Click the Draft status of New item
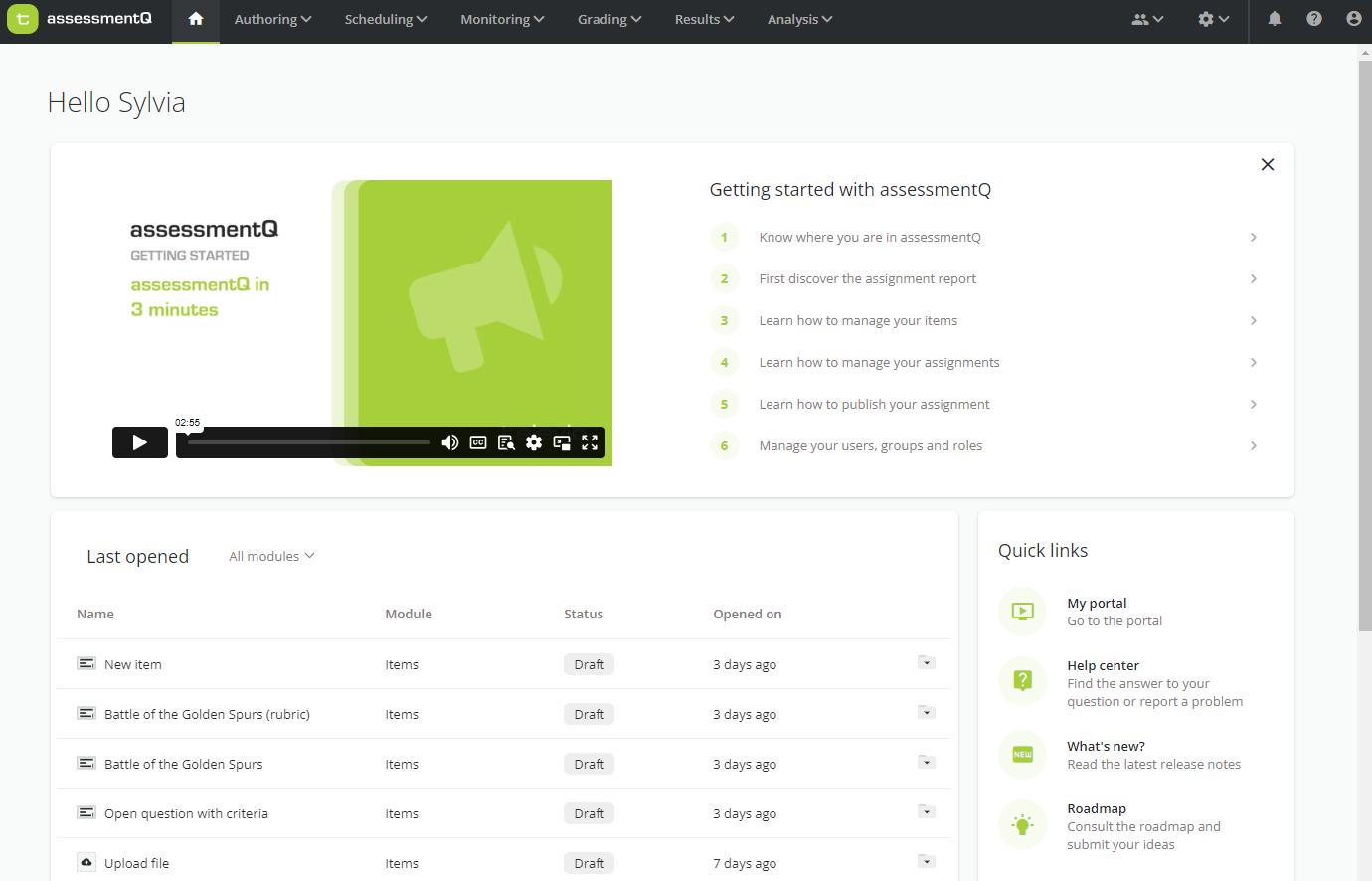 point(589,665)
